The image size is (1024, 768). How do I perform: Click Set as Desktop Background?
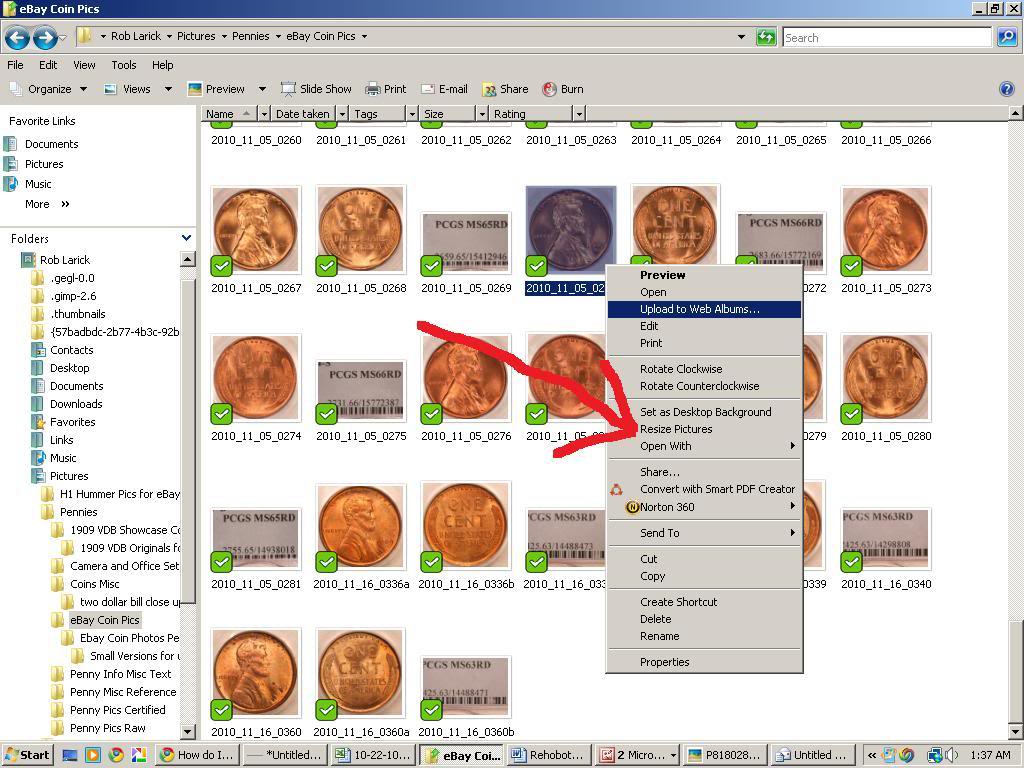coord(704,412)
